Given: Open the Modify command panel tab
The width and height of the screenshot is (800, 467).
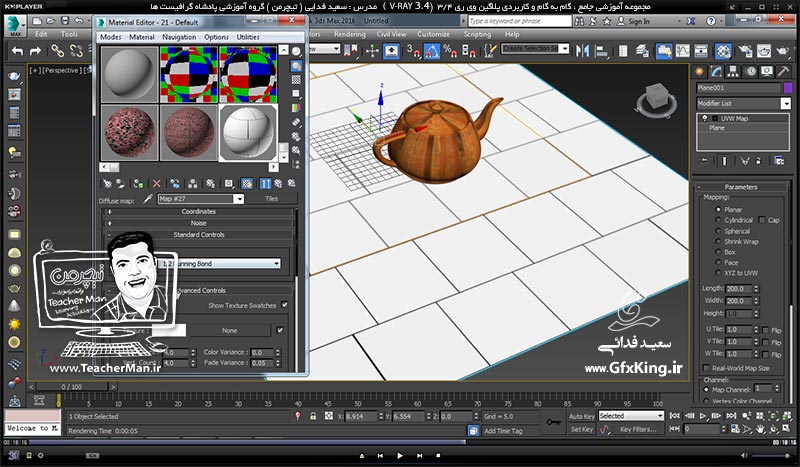Looking at the screenshot, I should pos(716,72).
